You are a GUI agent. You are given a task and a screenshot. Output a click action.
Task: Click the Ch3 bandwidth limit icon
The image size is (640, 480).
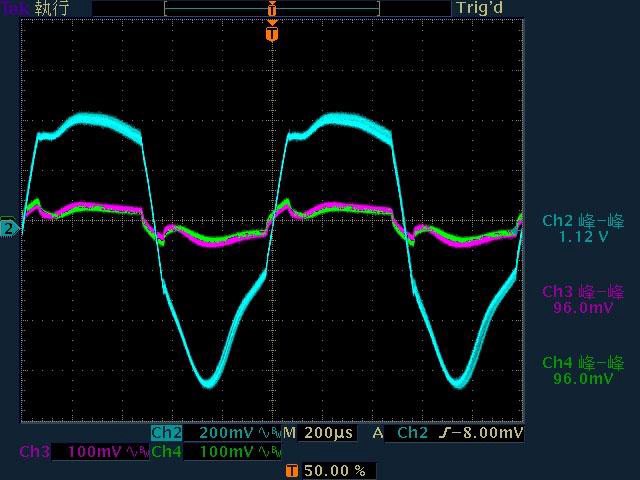point(135,452)
